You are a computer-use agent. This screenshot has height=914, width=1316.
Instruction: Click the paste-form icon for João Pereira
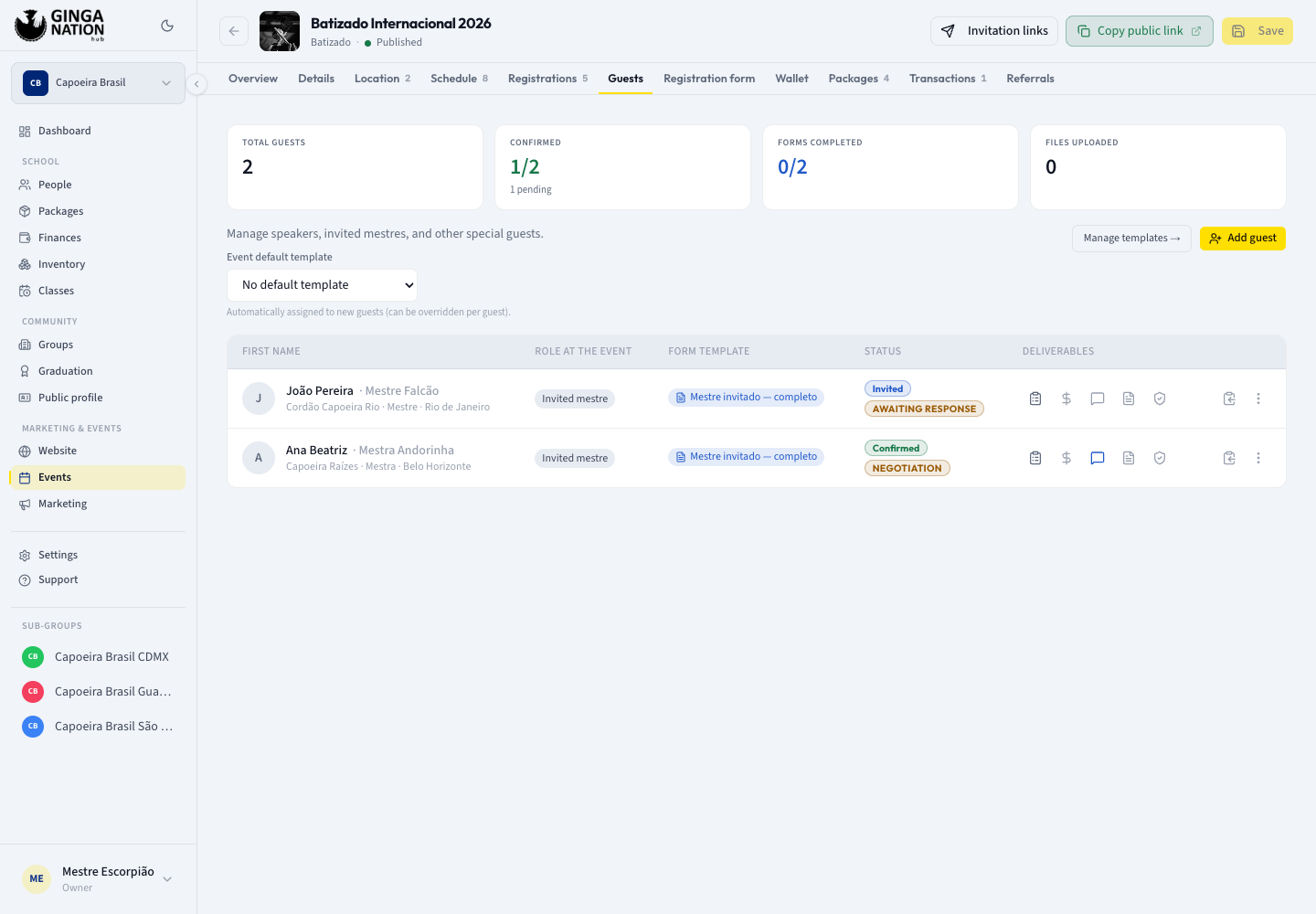click(1229, 399)
